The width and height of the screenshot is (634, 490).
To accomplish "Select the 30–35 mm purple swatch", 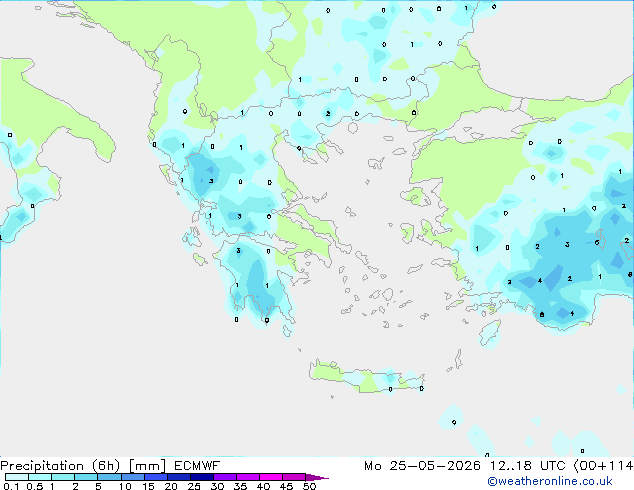I will (224, 477).
